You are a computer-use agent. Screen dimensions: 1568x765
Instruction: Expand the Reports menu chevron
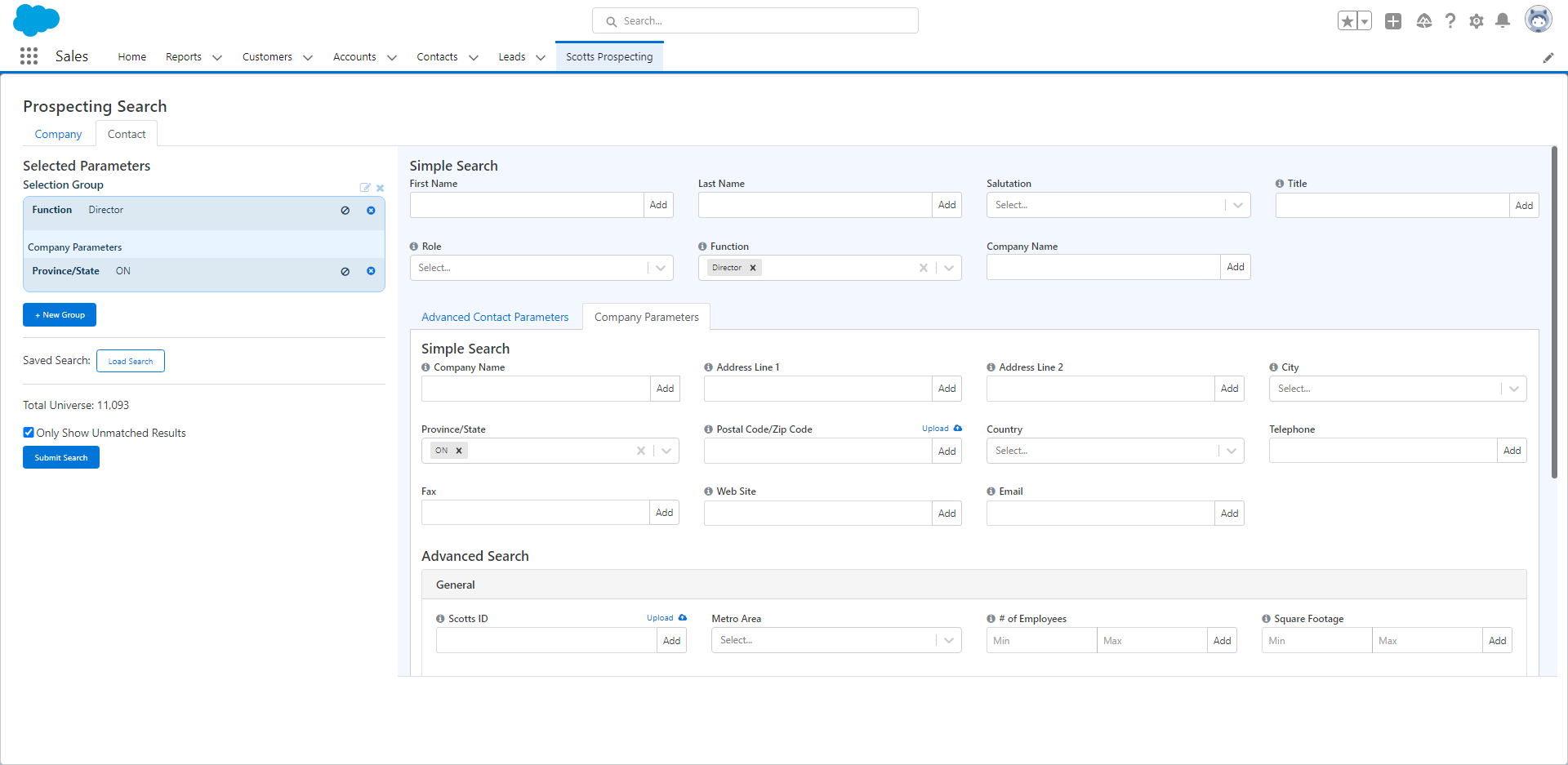[217, 57]
